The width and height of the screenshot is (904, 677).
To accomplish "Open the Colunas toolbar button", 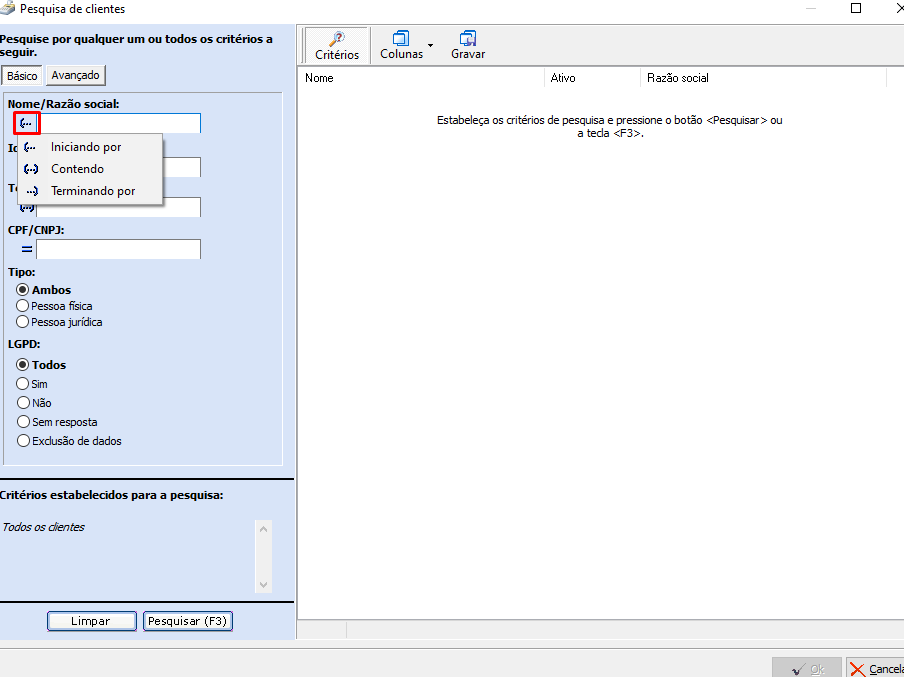I will tap(401, 46).
